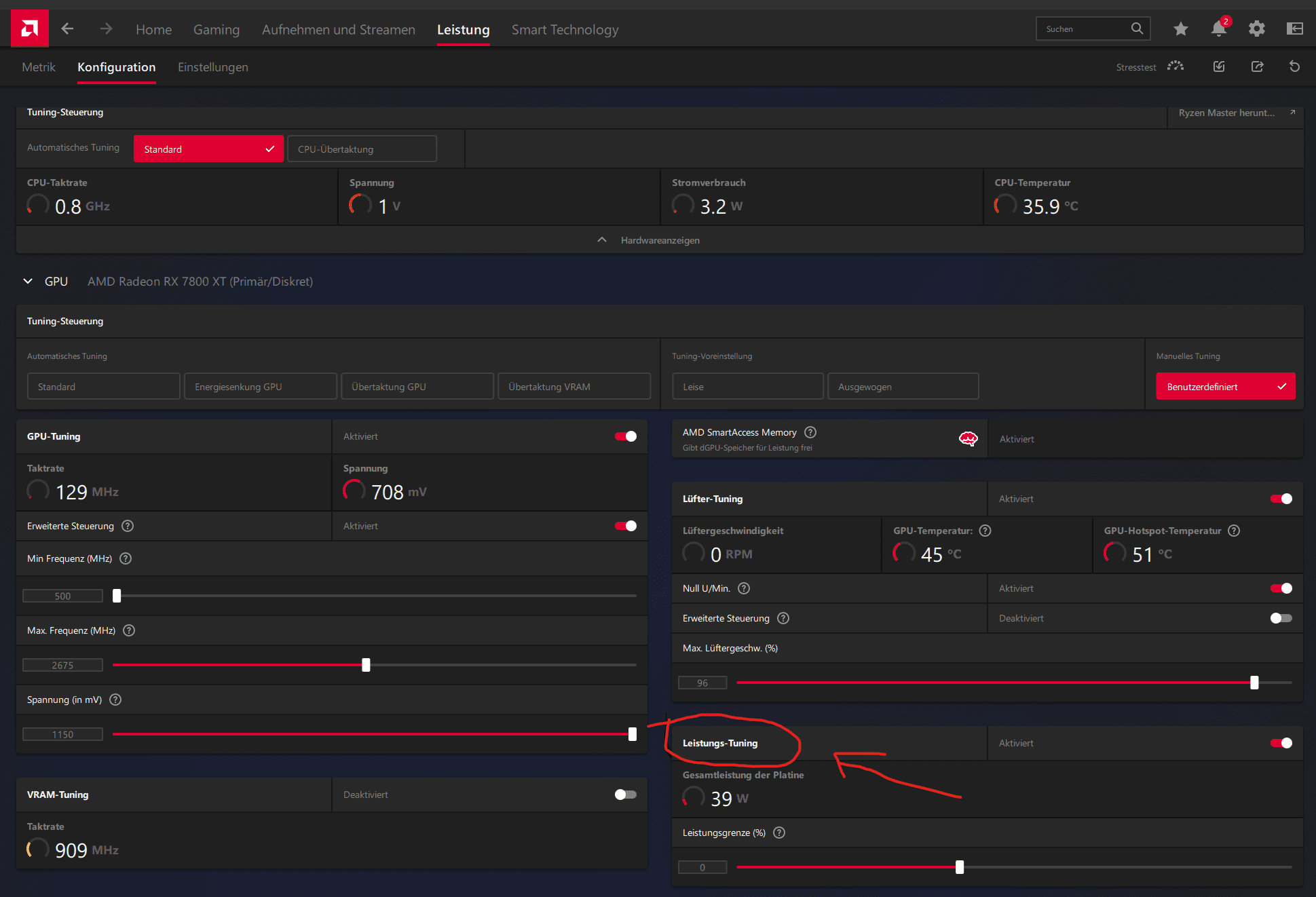
Task: Start the Stresstest gauge icon
Action: (1176, 66)
